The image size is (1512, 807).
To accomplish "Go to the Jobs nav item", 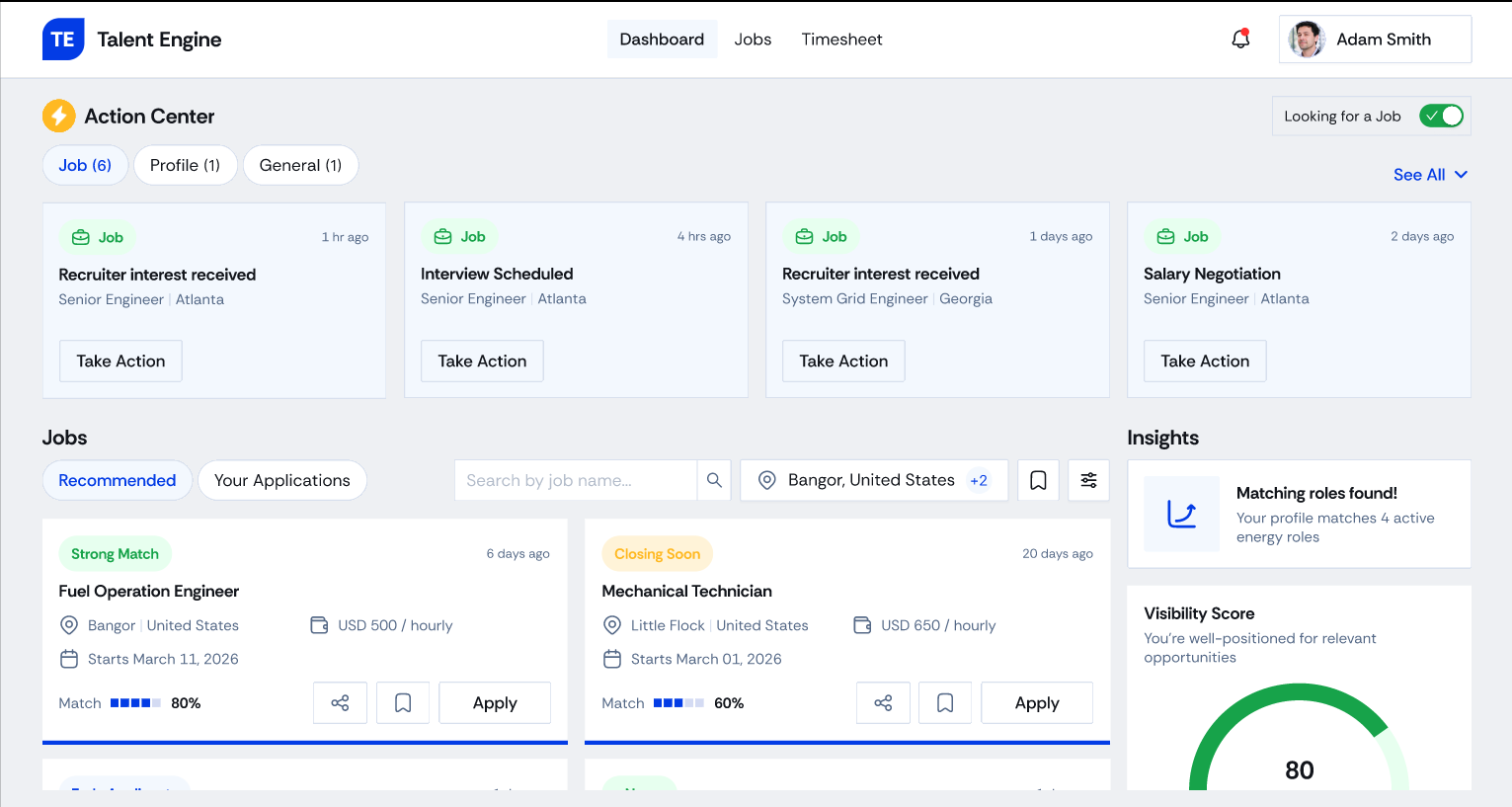I will [753, 40].
